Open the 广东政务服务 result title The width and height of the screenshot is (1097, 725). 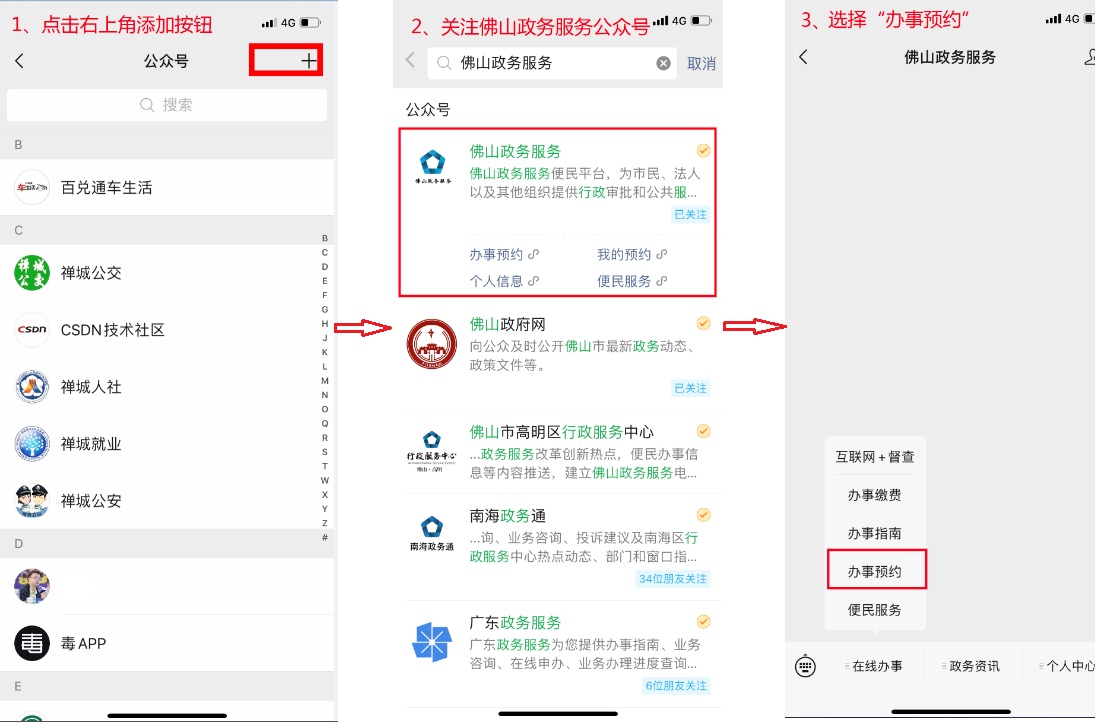(x=515, y=622)
